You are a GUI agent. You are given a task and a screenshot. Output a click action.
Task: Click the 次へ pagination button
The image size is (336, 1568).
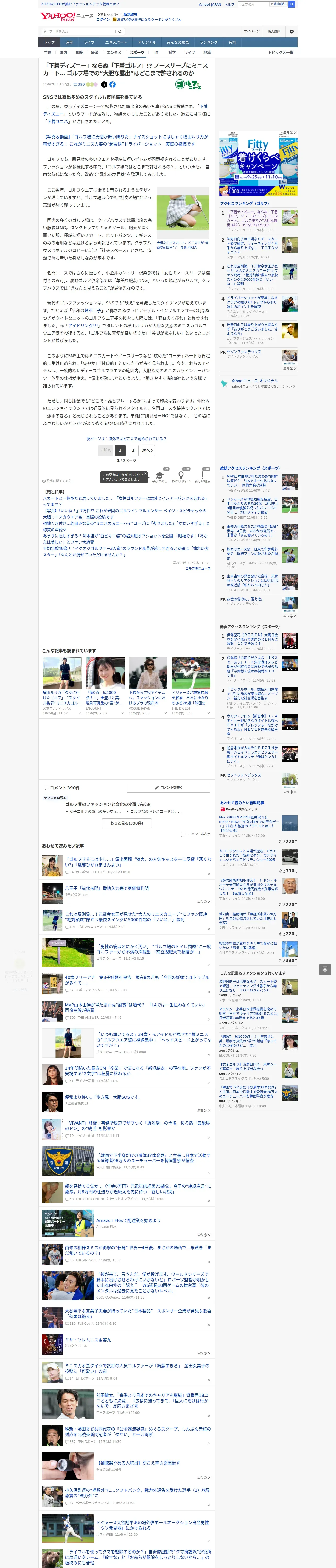pyautogui.click(x=148, y=451)
